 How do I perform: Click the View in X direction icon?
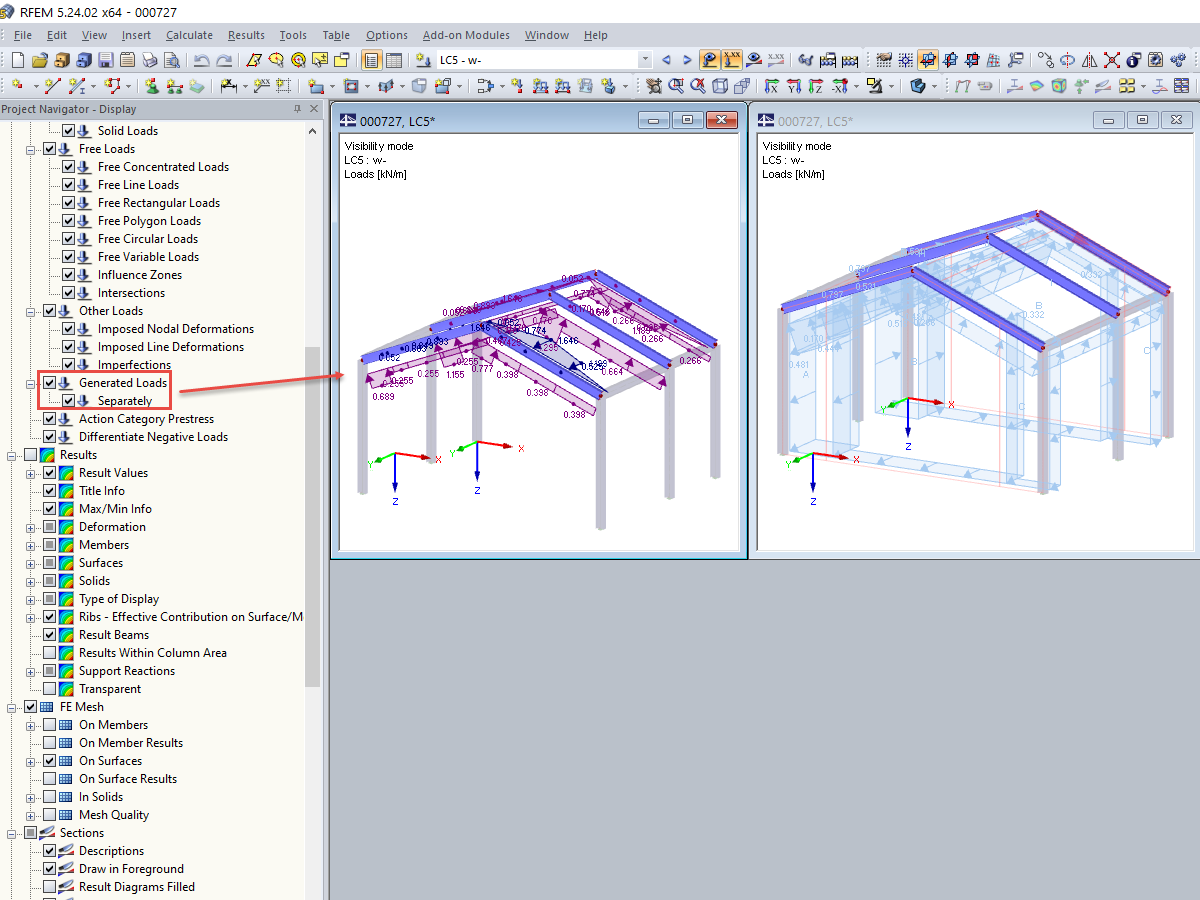coord(771,86)
